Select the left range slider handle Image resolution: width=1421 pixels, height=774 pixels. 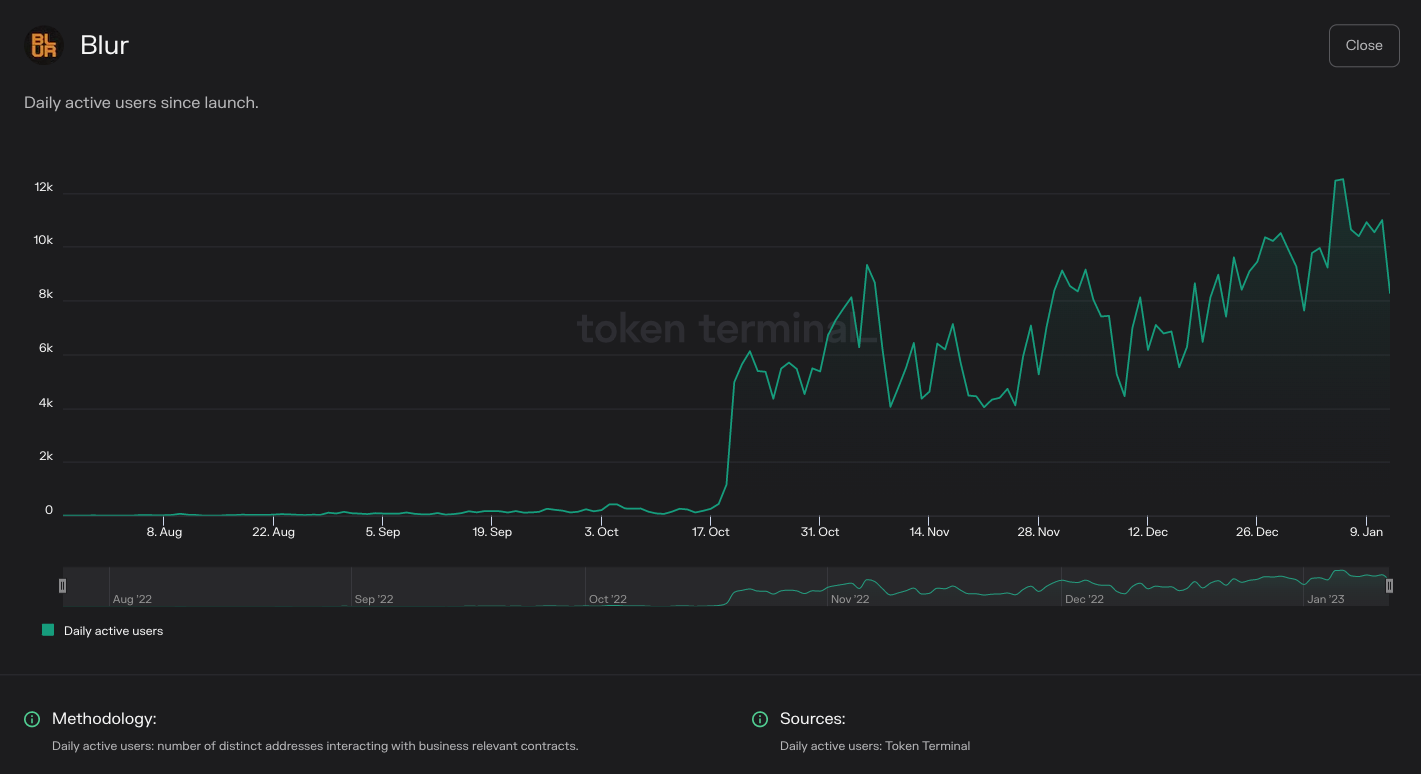click(62, 585)
